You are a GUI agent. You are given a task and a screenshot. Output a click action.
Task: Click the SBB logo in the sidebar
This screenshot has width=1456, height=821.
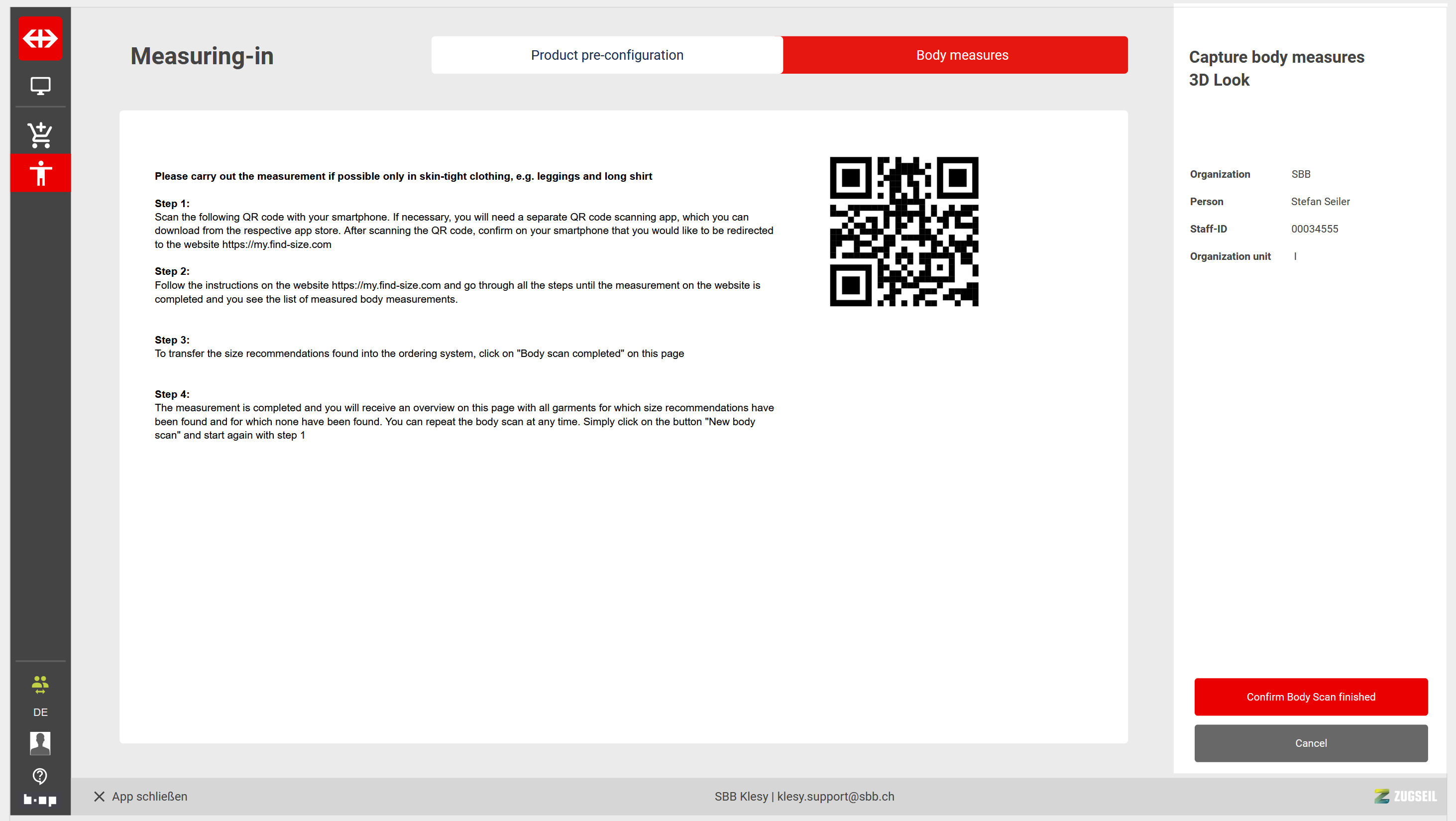[40, 38]
